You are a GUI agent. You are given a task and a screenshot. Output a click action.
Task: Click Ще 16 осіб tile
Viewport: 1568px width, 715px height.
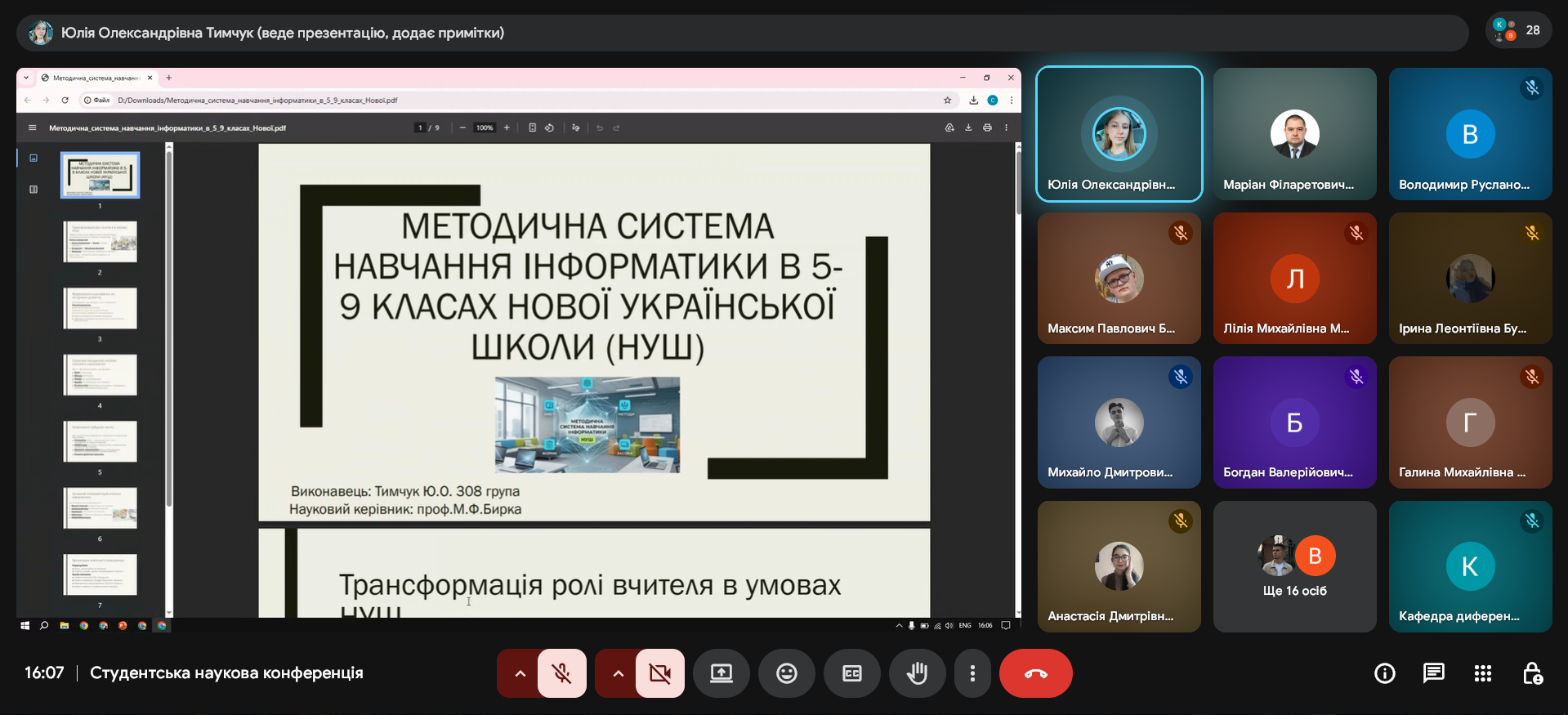click(x=1295, y=566)
